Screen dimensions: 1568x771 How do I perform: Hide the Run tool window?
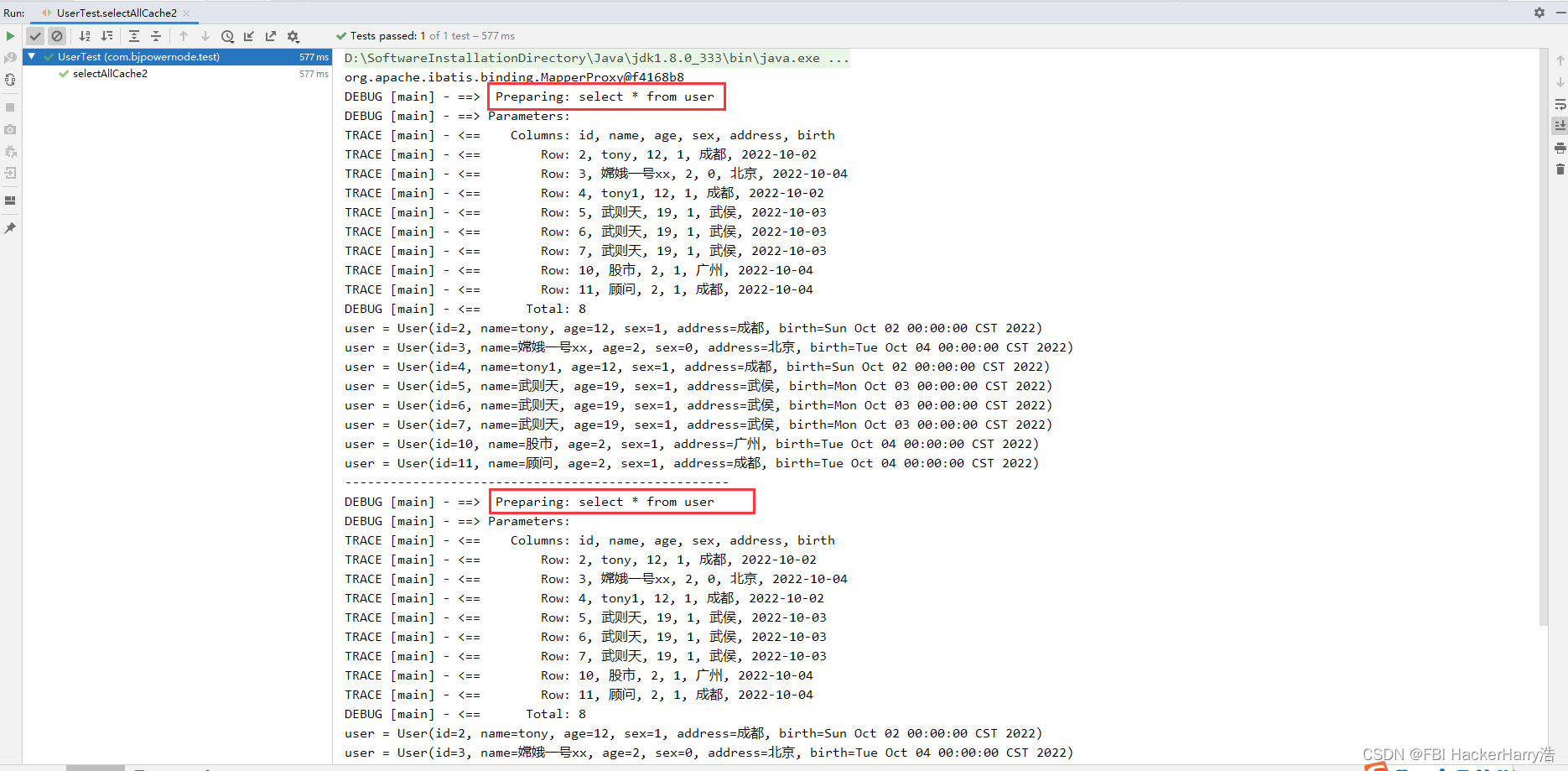(1559, 13)
